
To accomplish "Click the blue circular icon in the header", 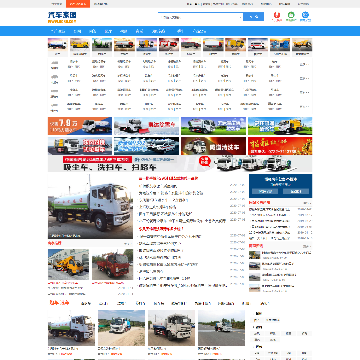I will pos(305,15).
